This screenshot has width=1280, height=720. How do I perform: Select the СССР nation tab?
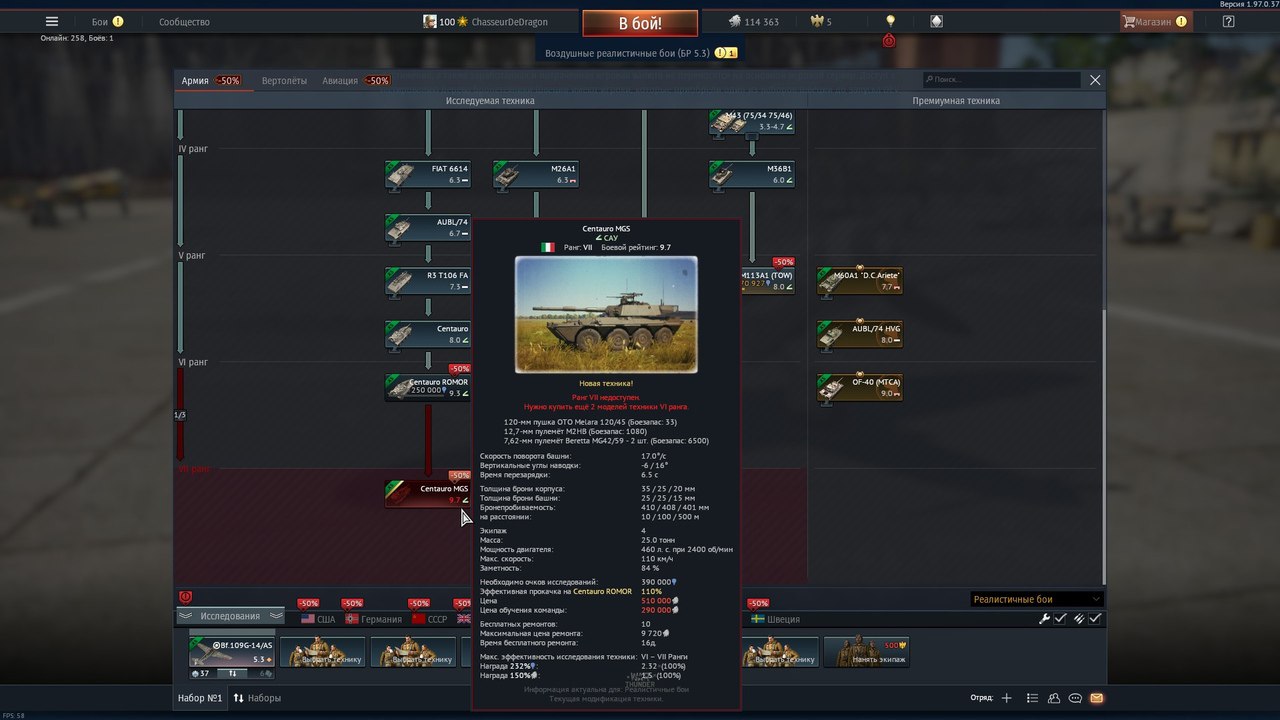(429, 619)
